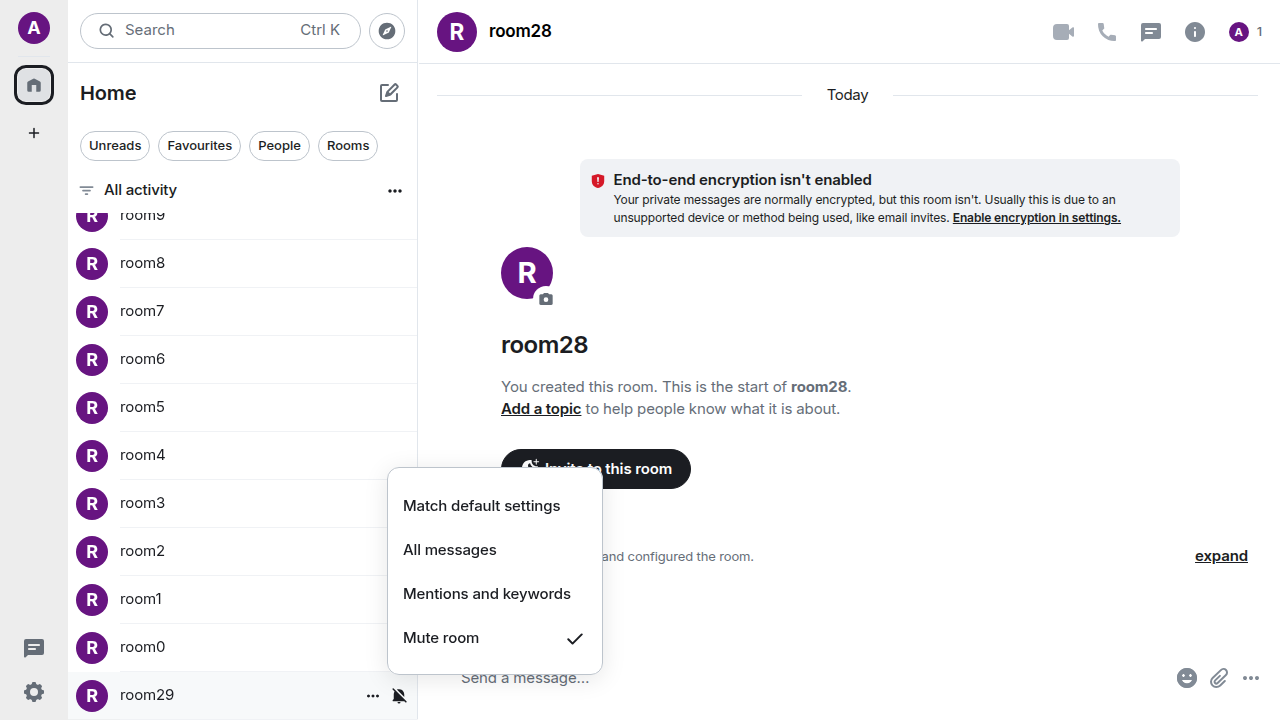The height and width of the screenshot is (720, 1280).
Task: Start a video call in room28
Action: coord(1063,32)
